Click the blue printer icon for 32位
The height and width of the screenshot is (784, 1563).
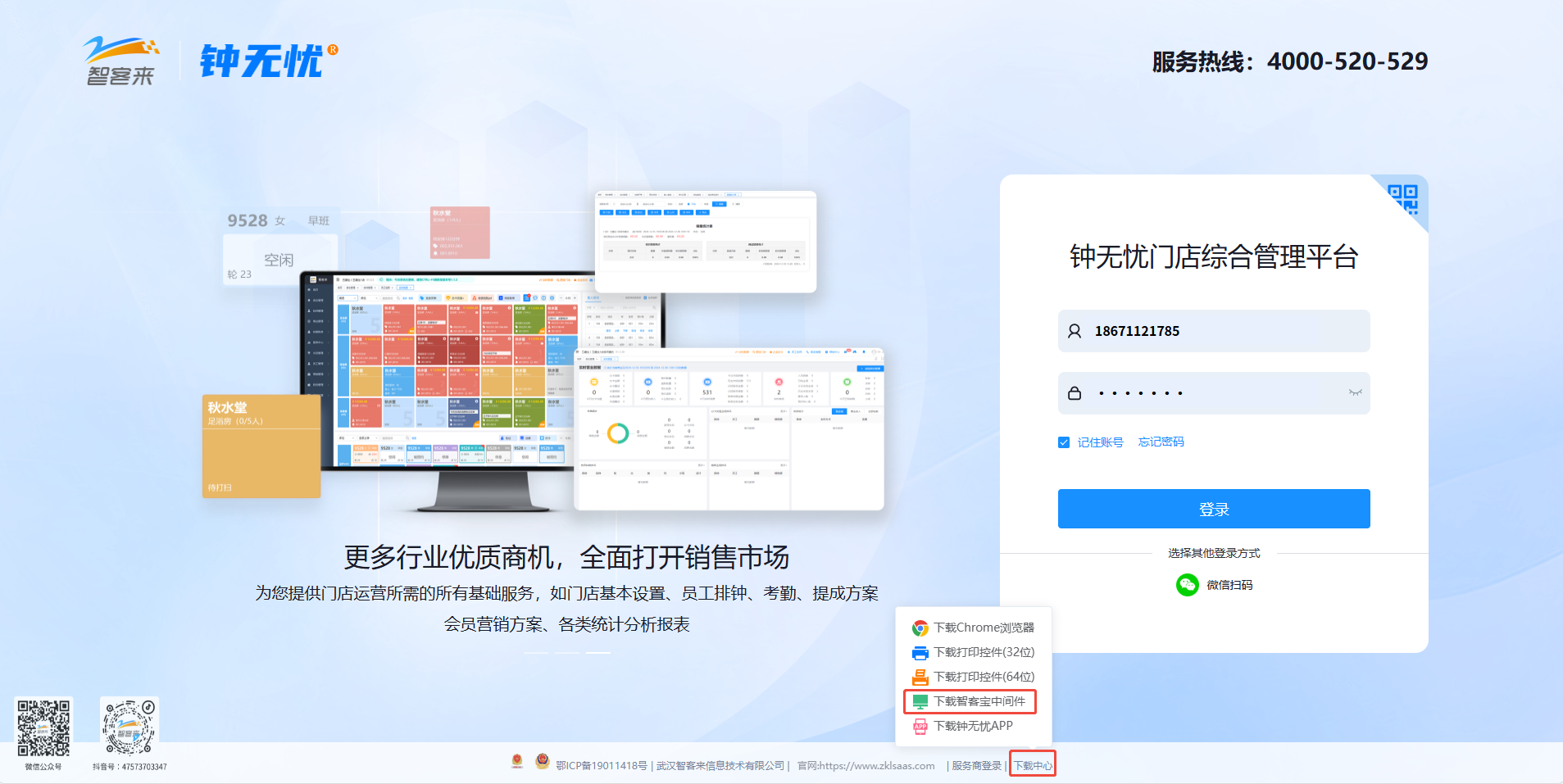click(920, 653)
